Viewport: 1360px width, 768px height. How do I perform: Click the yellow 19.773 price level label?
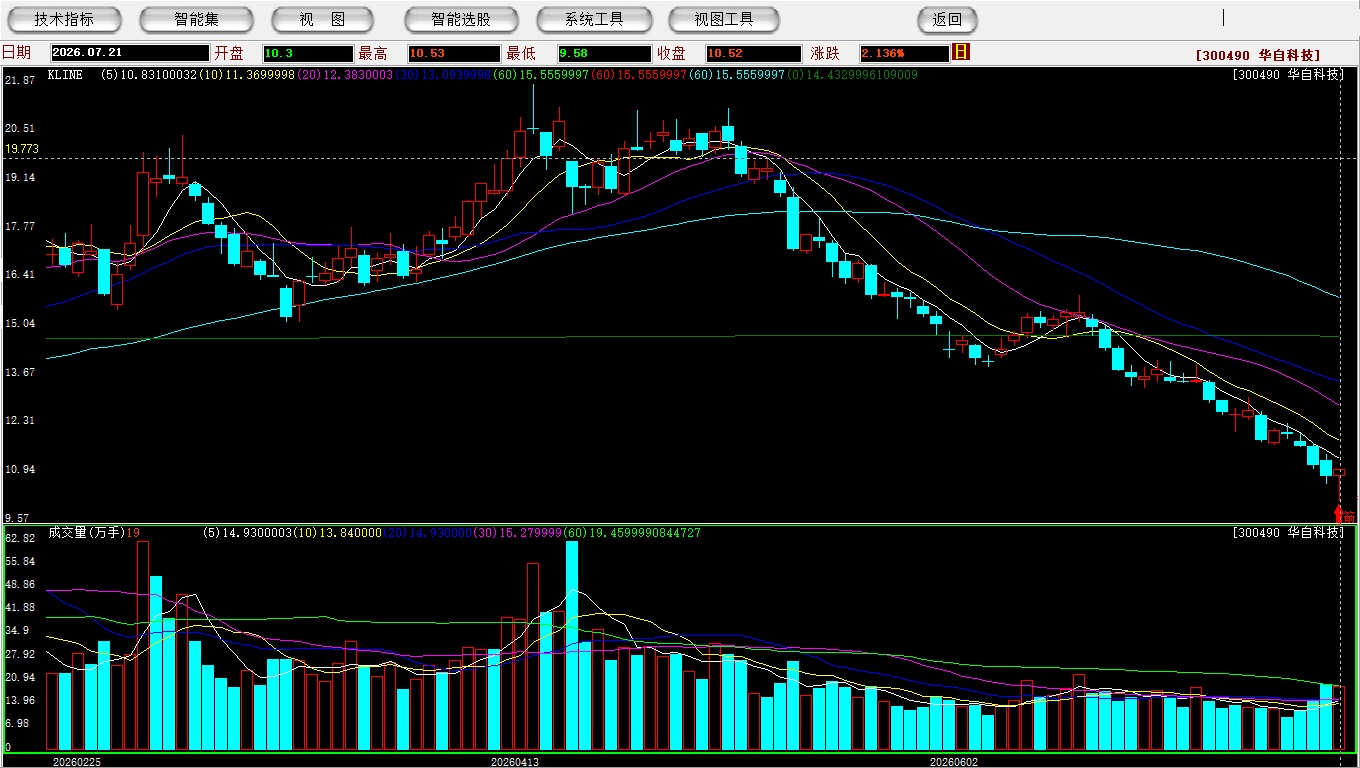pyautogui.click(x=22, y=149)
